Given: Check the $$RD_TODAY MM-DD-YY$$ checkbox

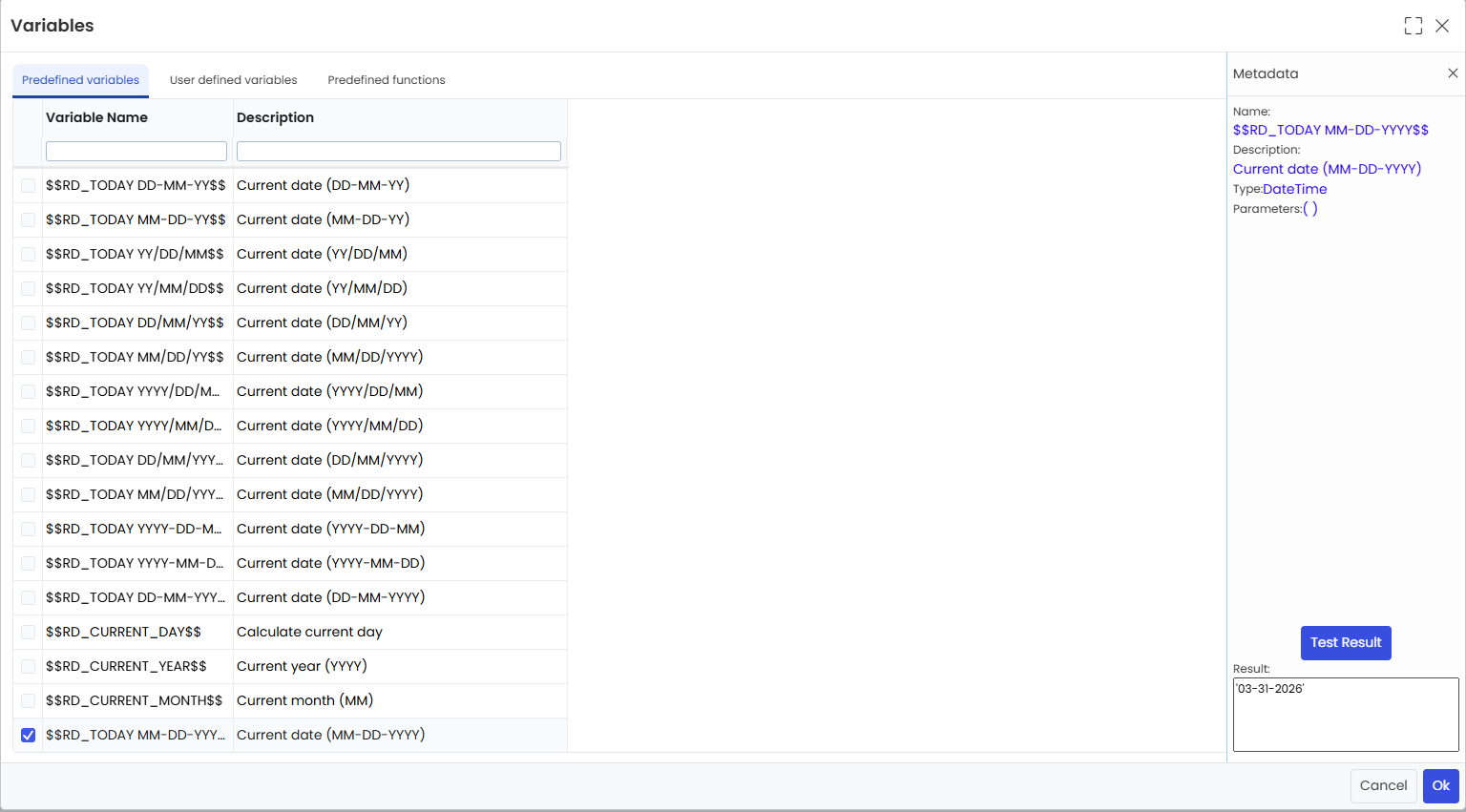Looking at the screenshot, I should coord(29,219).
